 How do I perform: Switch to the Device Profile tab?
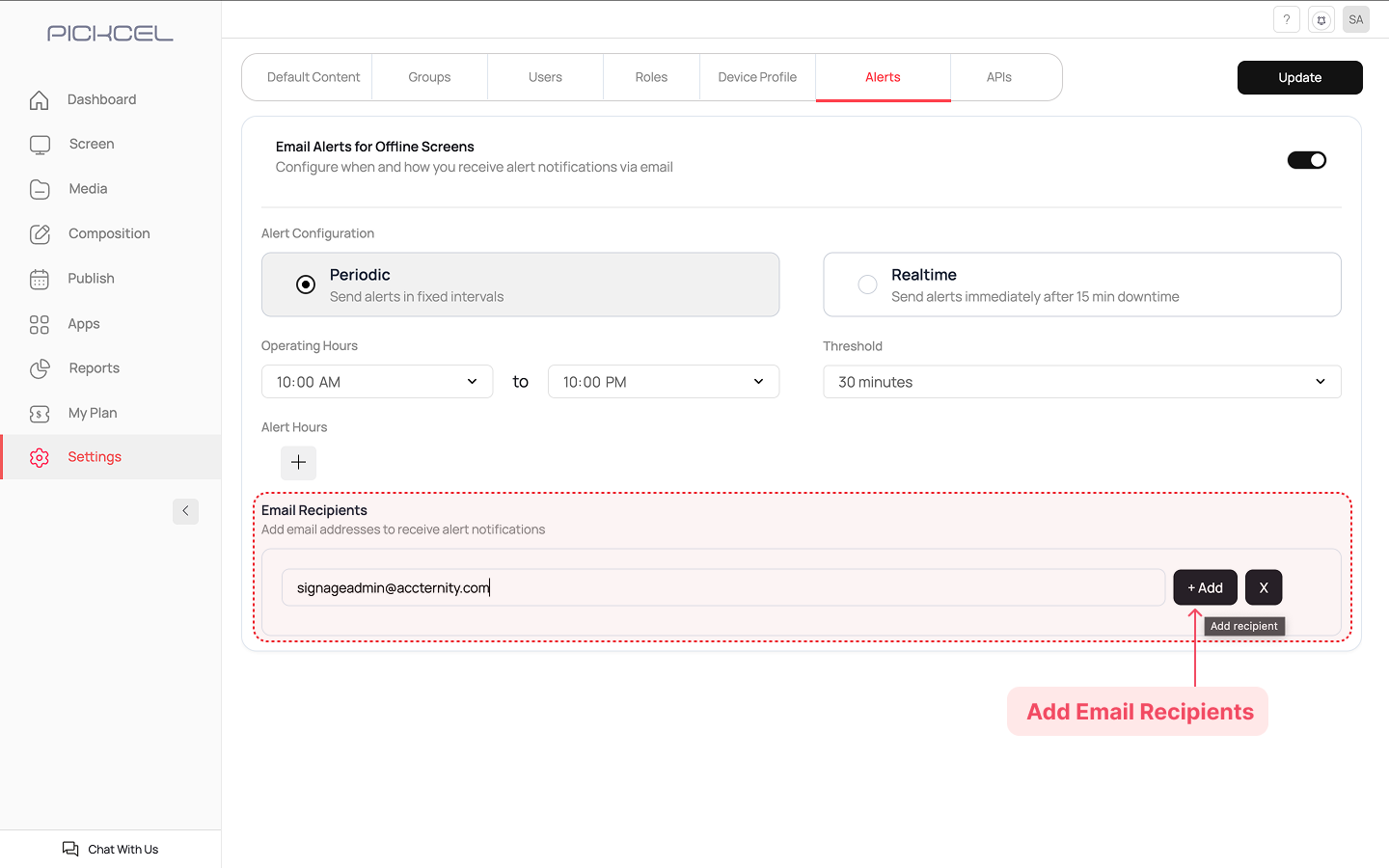757,77
